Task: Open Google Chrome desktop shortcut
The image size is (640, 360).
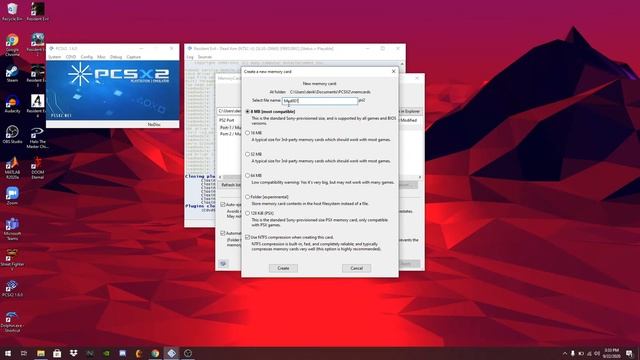Action: click(12, 44)
